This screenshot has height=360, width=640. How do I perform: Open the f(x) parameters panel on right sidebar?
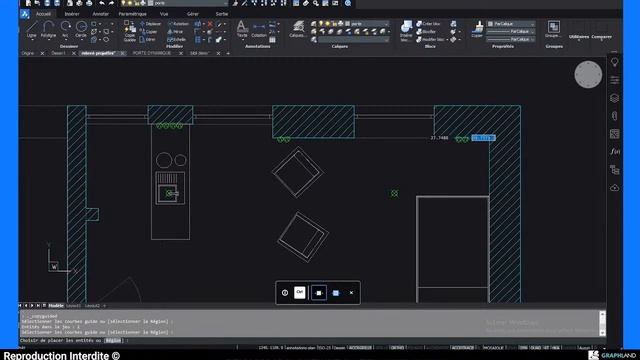coord(614,151)
